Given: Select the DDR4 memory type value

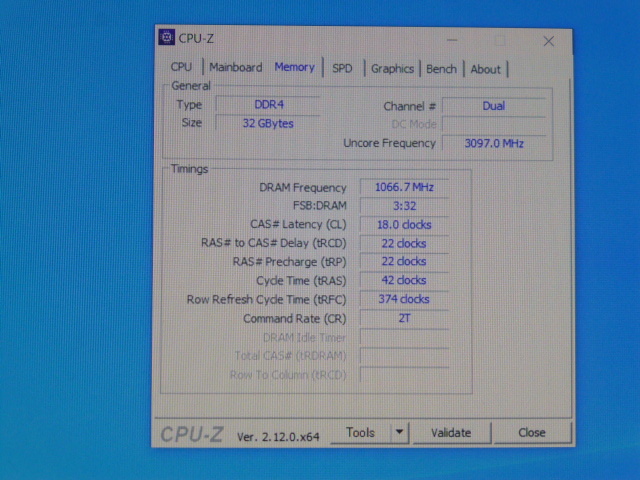Looking at the screenshot, I should coord(269,104).
